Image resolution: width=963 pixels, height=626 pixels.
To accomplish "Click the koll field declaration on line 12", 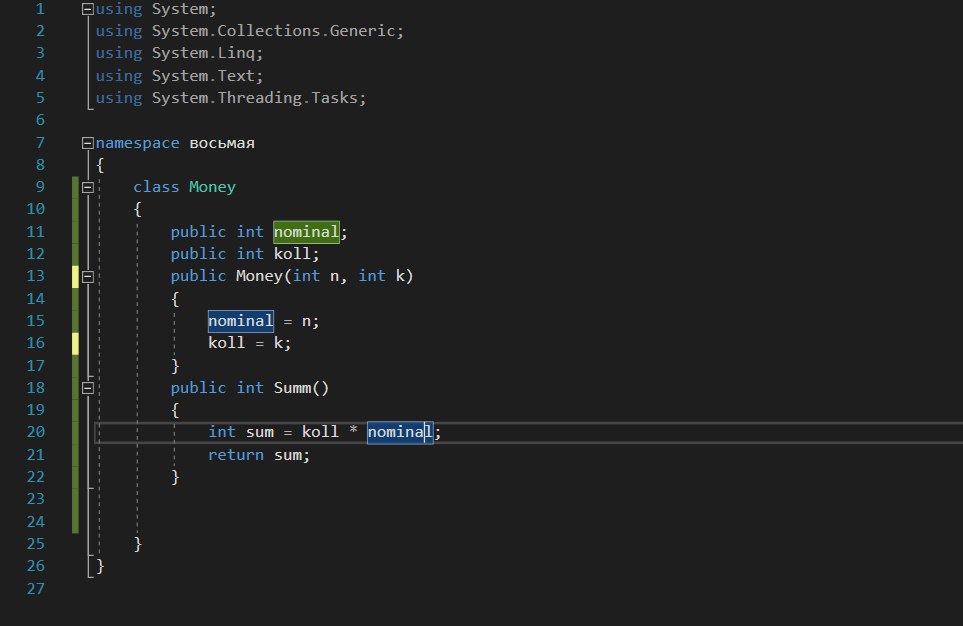I will pyautogui.click(x=292, y=254).
